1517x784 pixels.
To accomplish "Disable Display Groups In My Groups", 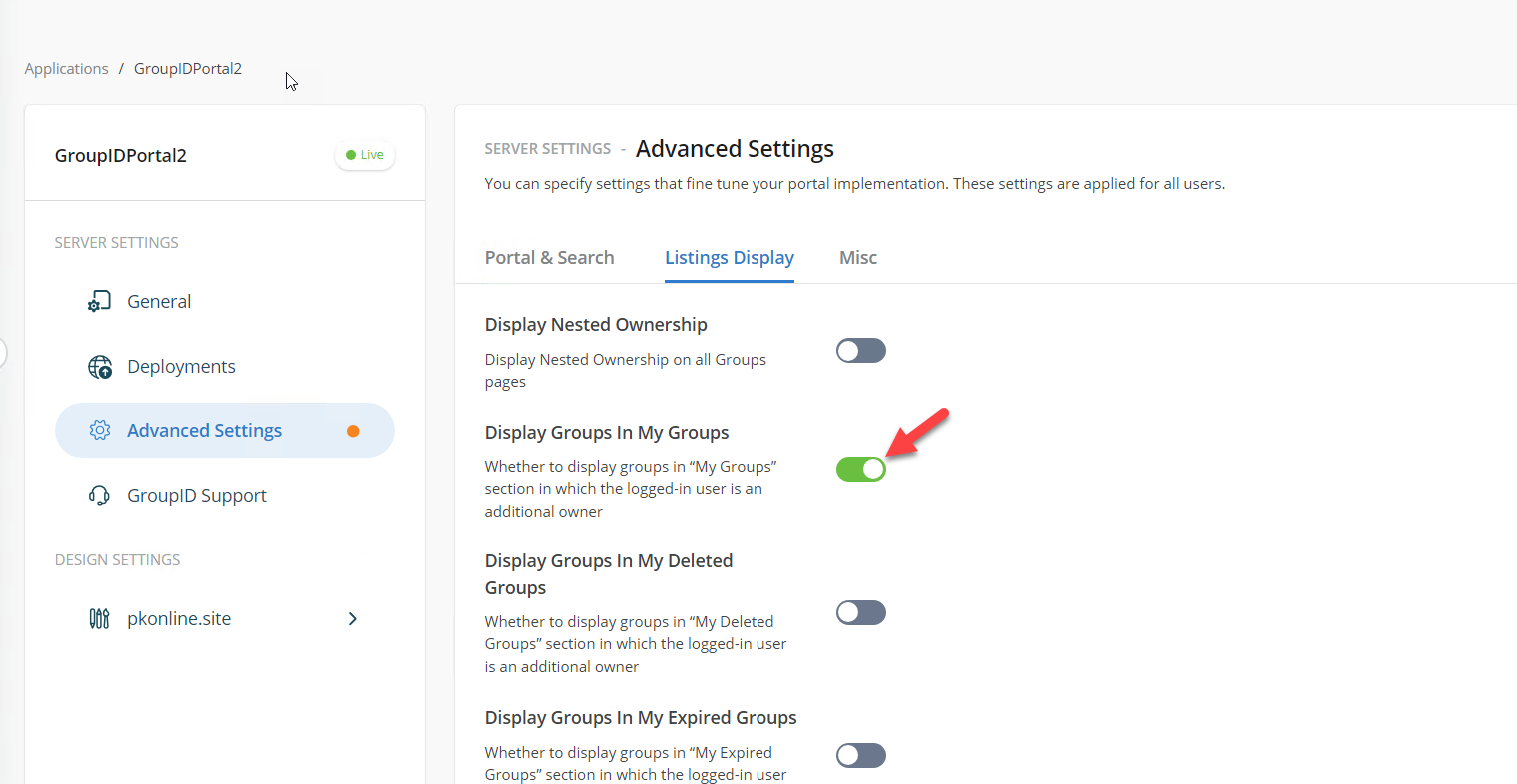I will tap(860, 469).
